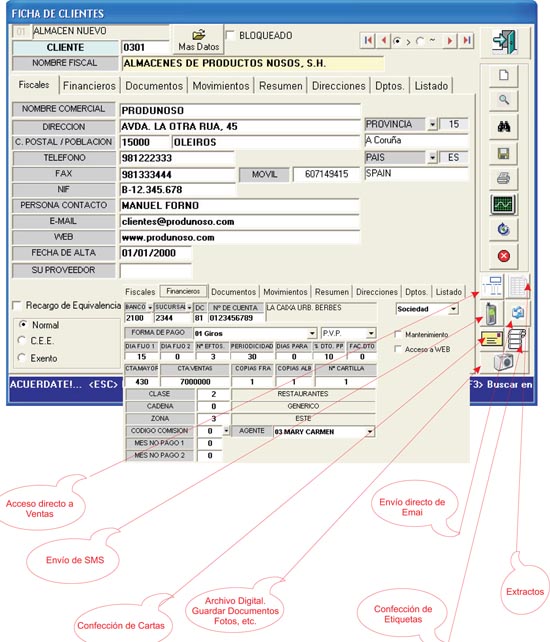Open CODIGO COMISION dropdown arrow
Screen dimensions: 550x642
coord(226,431)
